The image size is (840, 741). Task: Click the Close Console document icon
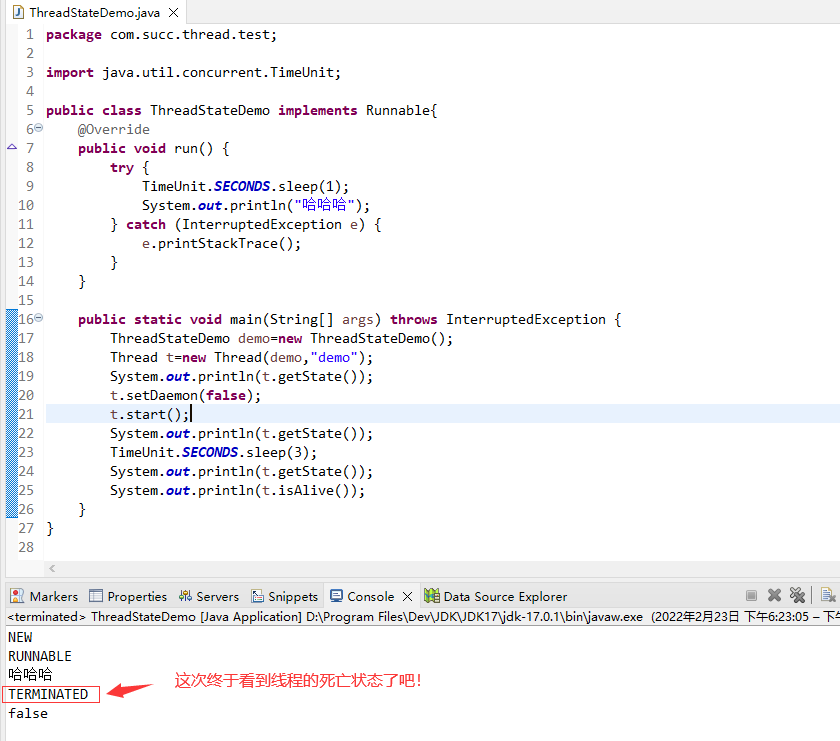click(x=827, y=594)
